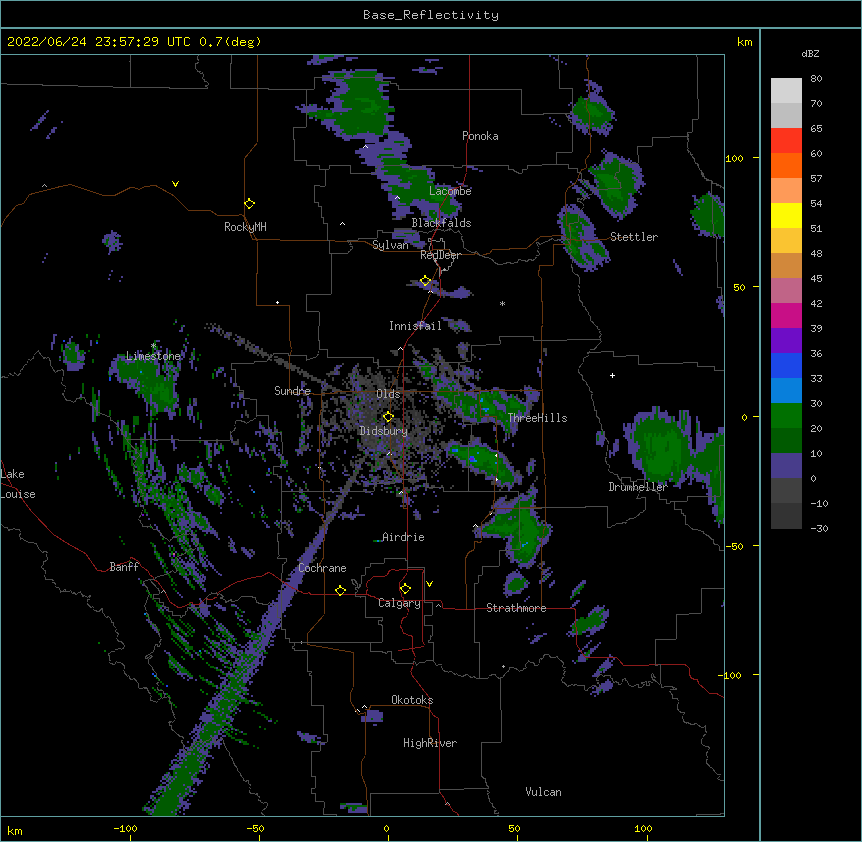The width and height of the screenshot is (862, 842).
Task: Click the 50 tick label on the bottom axis
Action: tap(514, 828)
